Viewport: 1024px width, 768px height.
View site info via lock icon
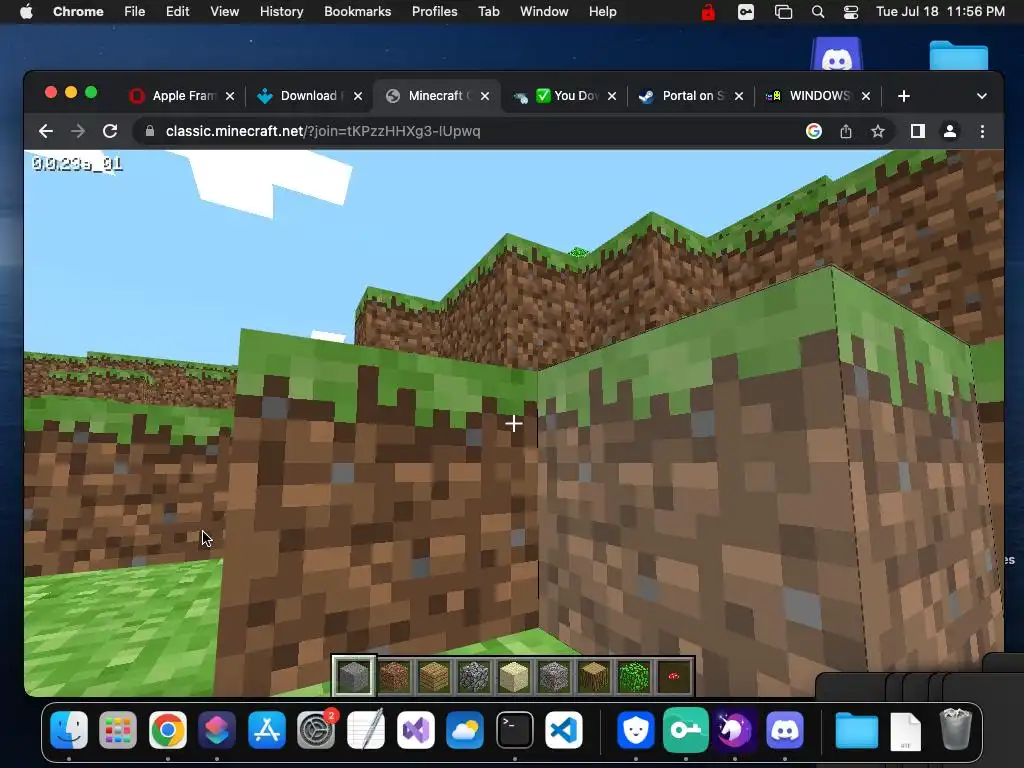(150, 131)
